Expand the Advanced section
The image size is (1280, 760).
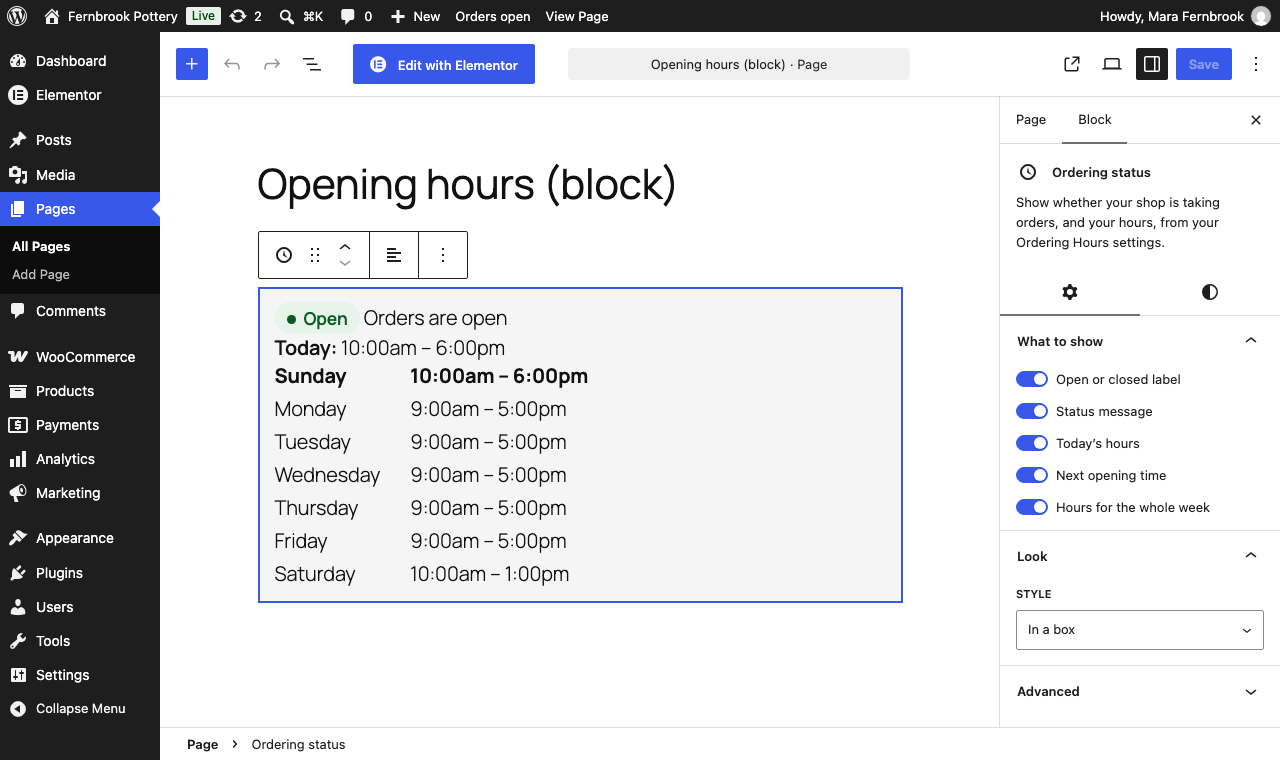1140,691
